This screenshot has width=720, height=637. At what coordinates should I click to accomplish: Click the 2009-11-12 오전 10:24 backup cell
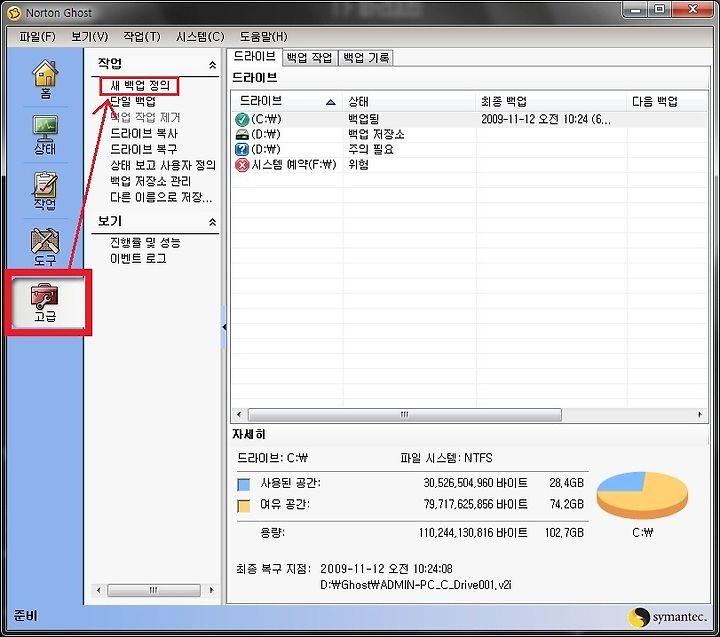[x=546, y=119]
